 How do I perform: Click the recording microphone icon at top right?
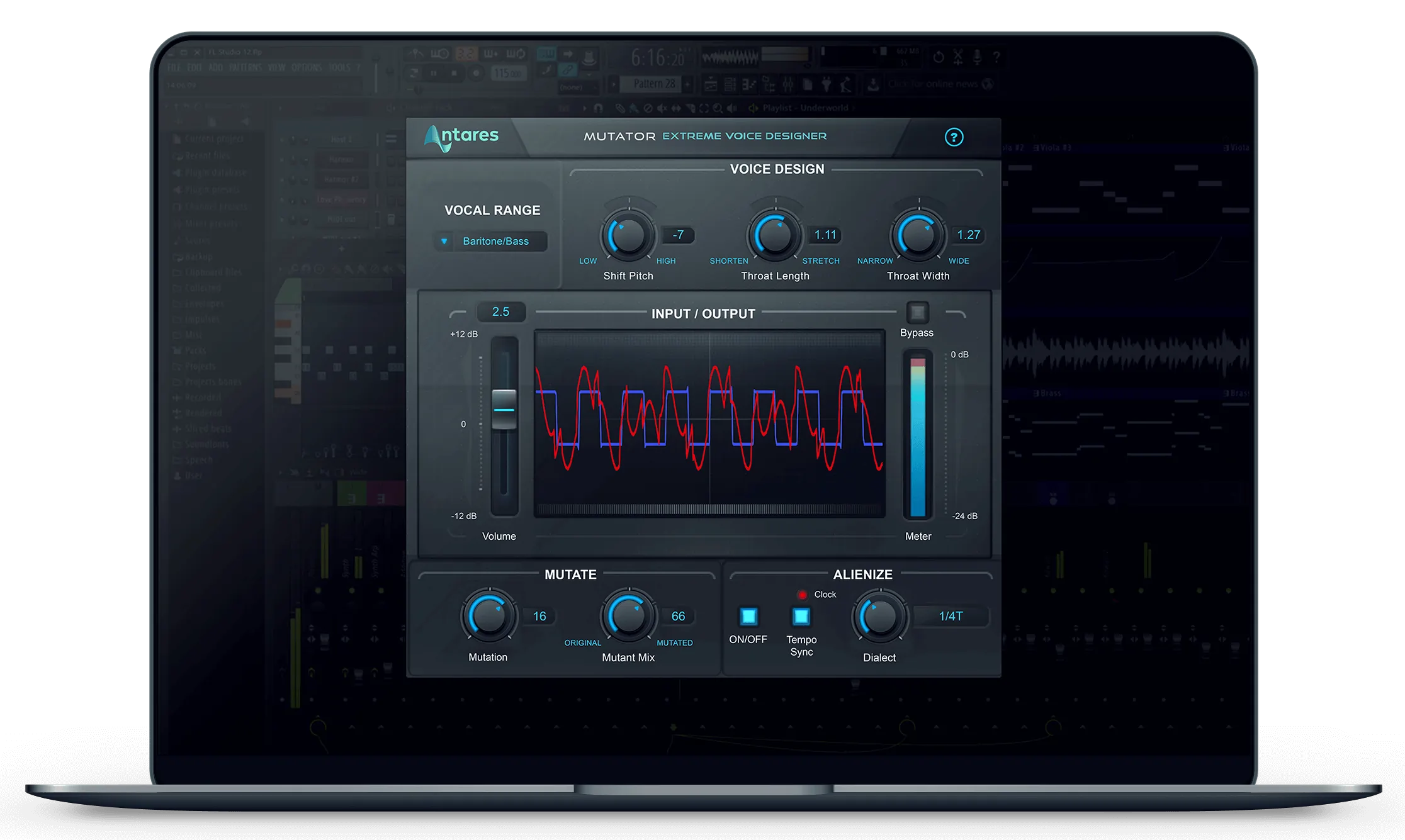(x=977, y=56)
